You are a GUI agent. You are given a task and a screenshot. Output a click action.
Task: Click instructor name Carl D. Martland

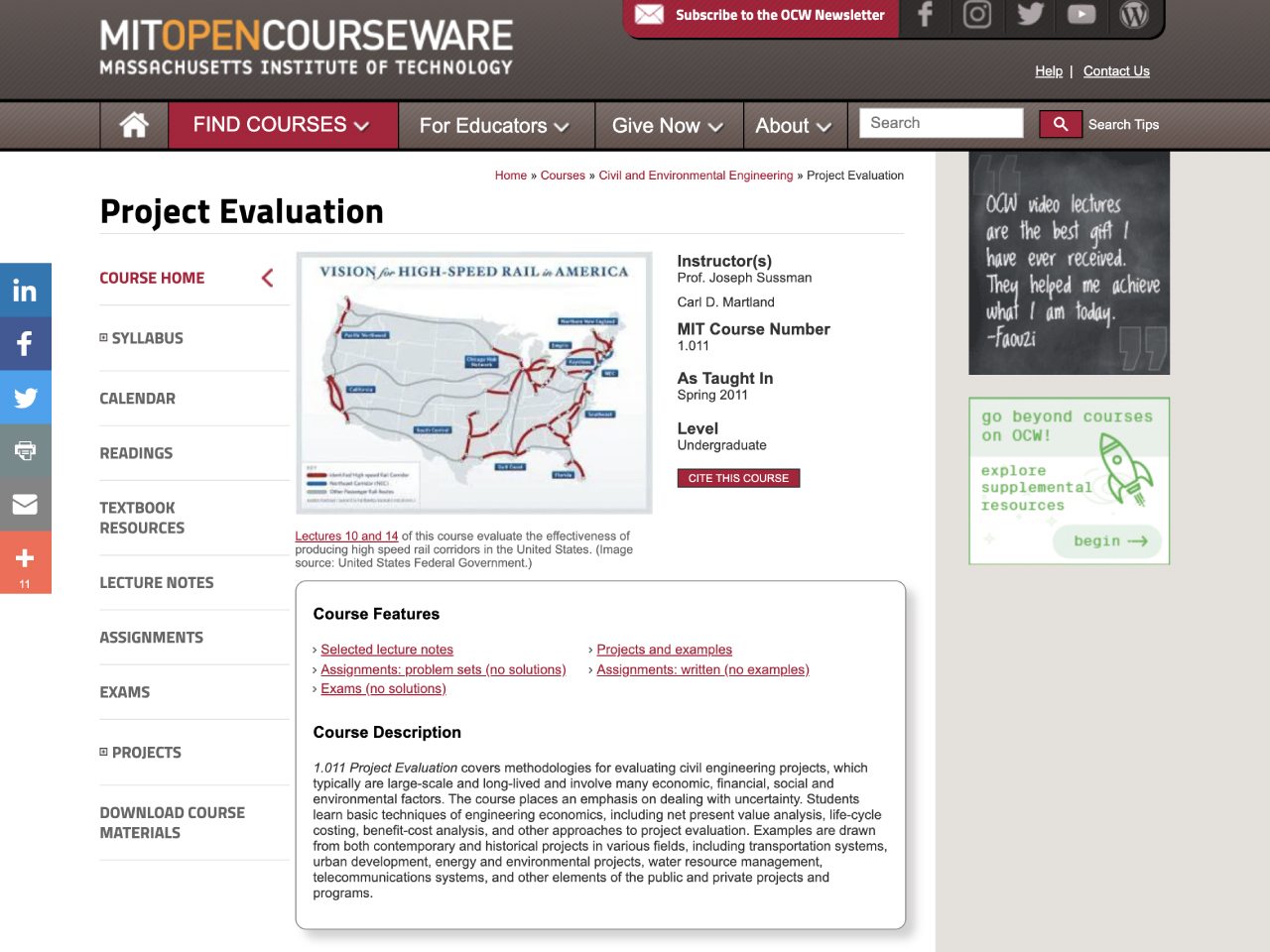pos(726,302)
